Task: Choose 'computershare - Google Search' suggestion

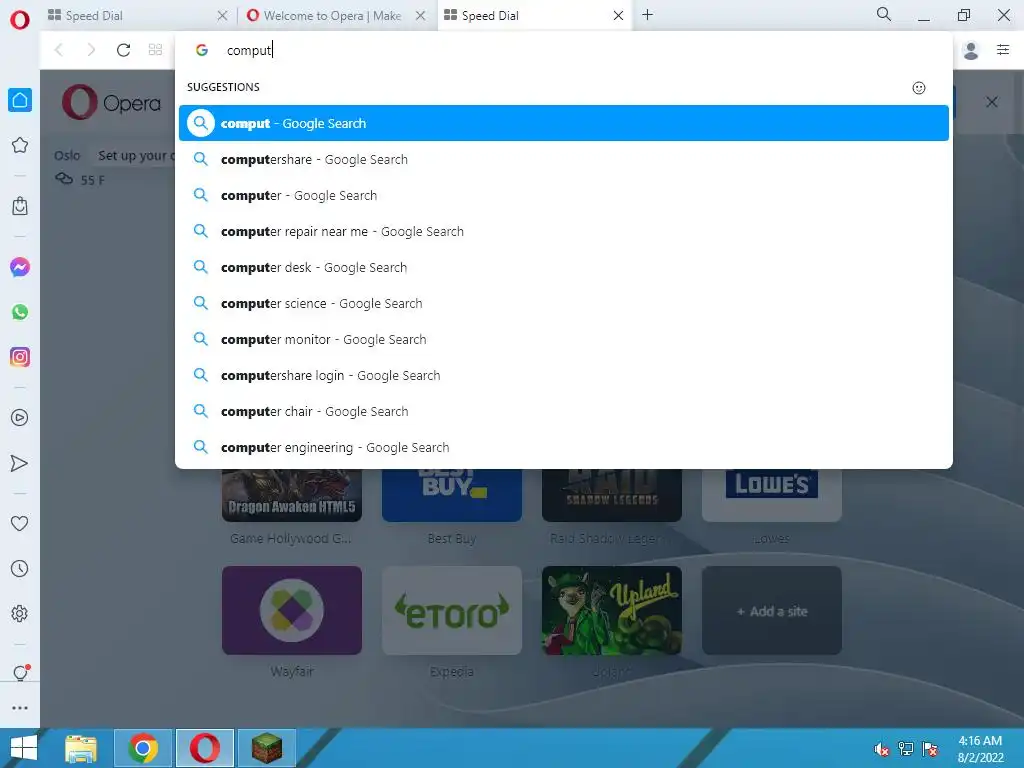Action: coord(564,159)
